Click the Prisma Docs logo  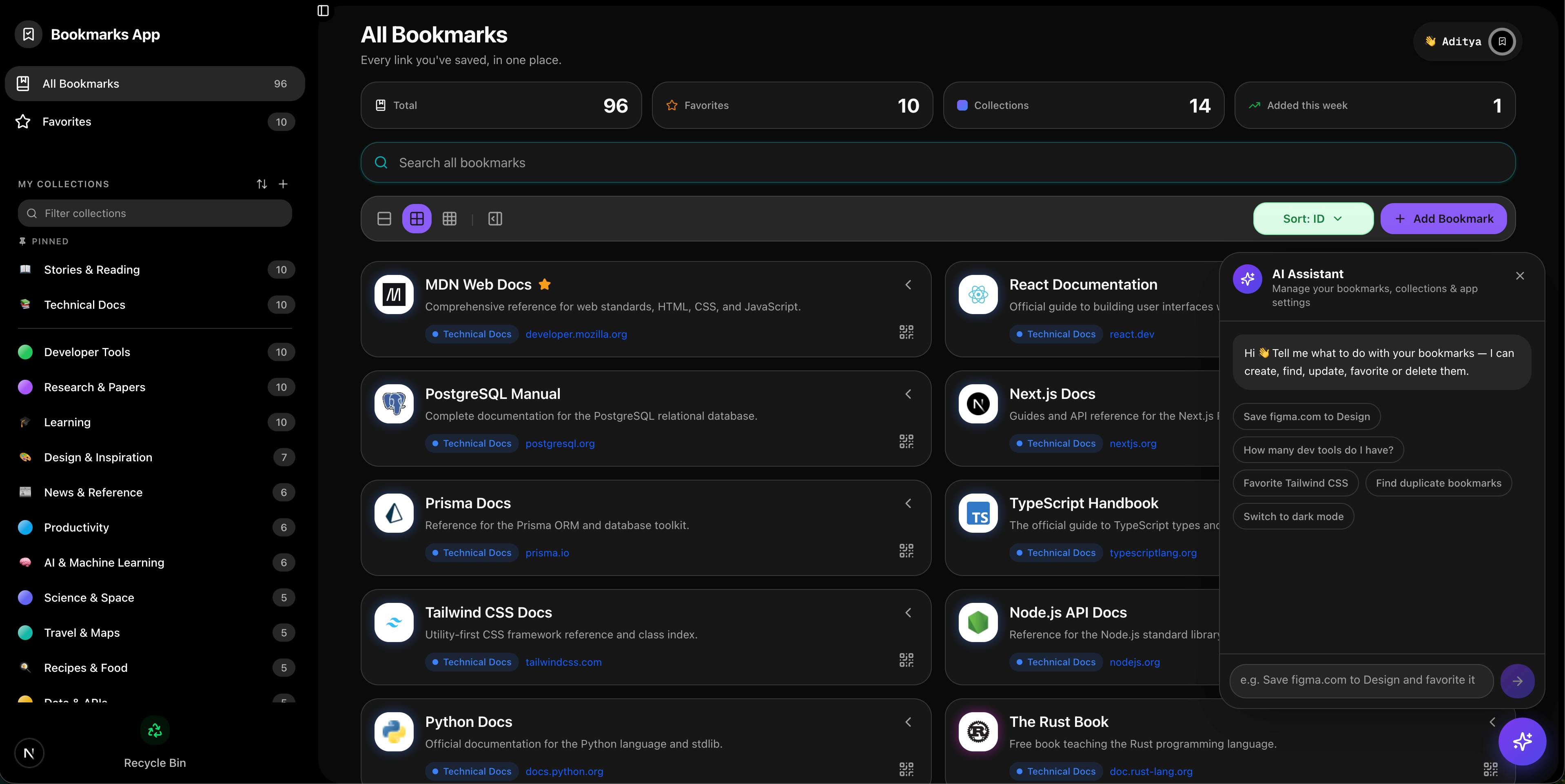click(394, 513)
